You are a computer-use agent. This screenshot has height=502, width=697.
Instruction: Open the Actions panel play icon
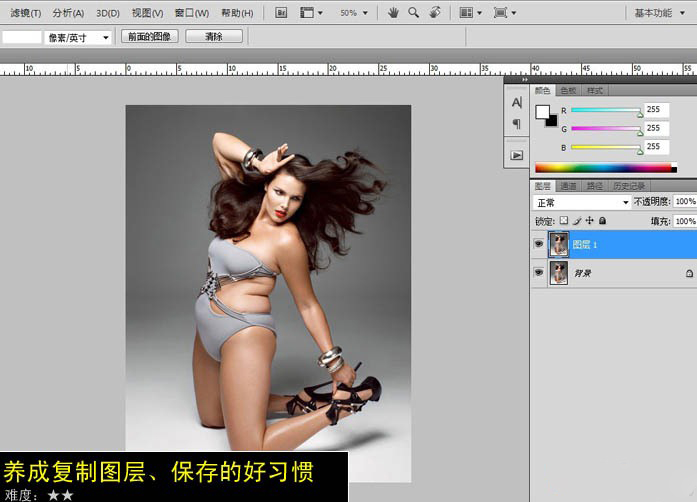pyautogui.click(x=516, y=155)
